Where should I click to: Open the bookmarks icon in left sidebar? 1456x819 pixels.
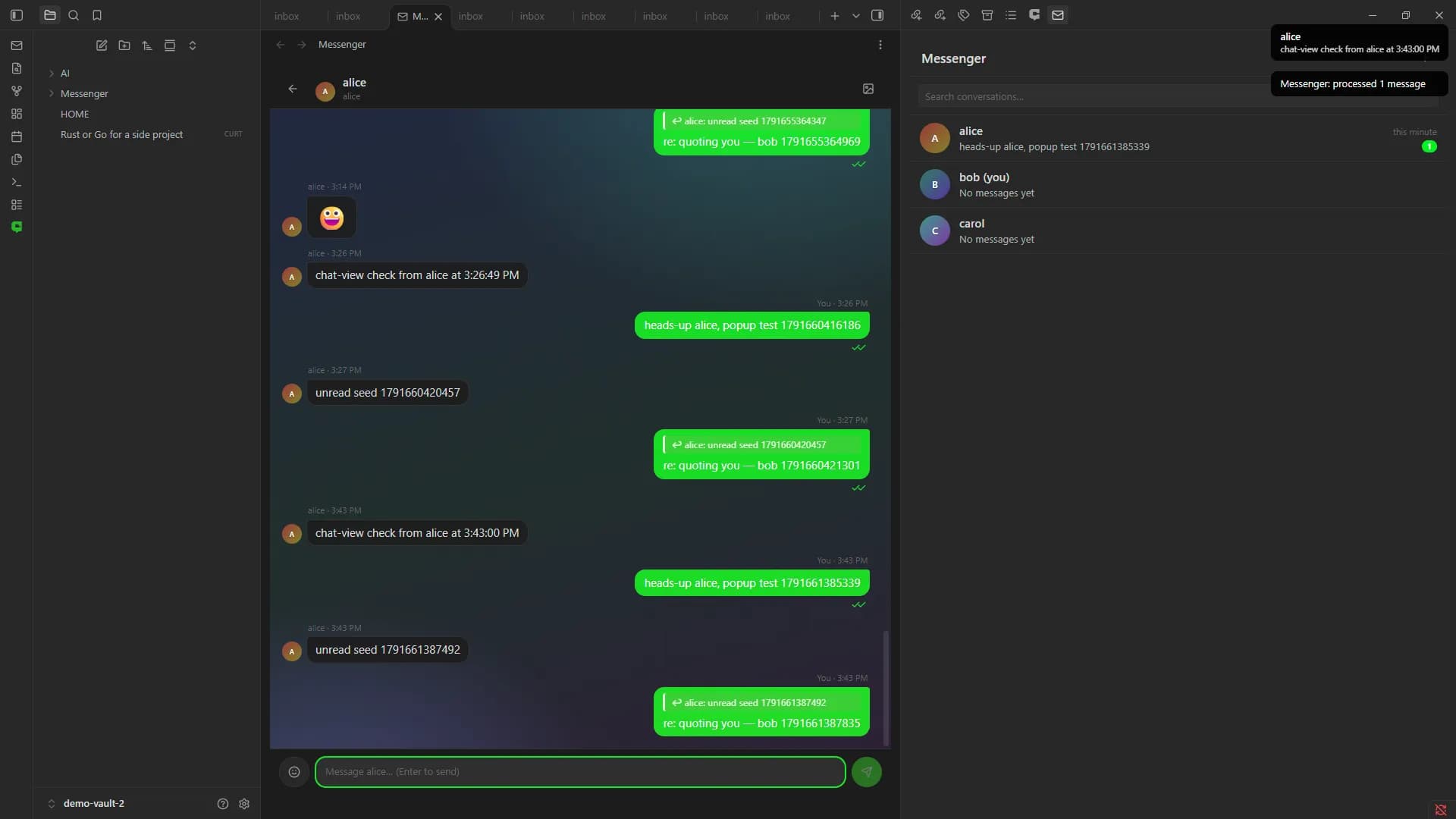(x=97, y=15)
